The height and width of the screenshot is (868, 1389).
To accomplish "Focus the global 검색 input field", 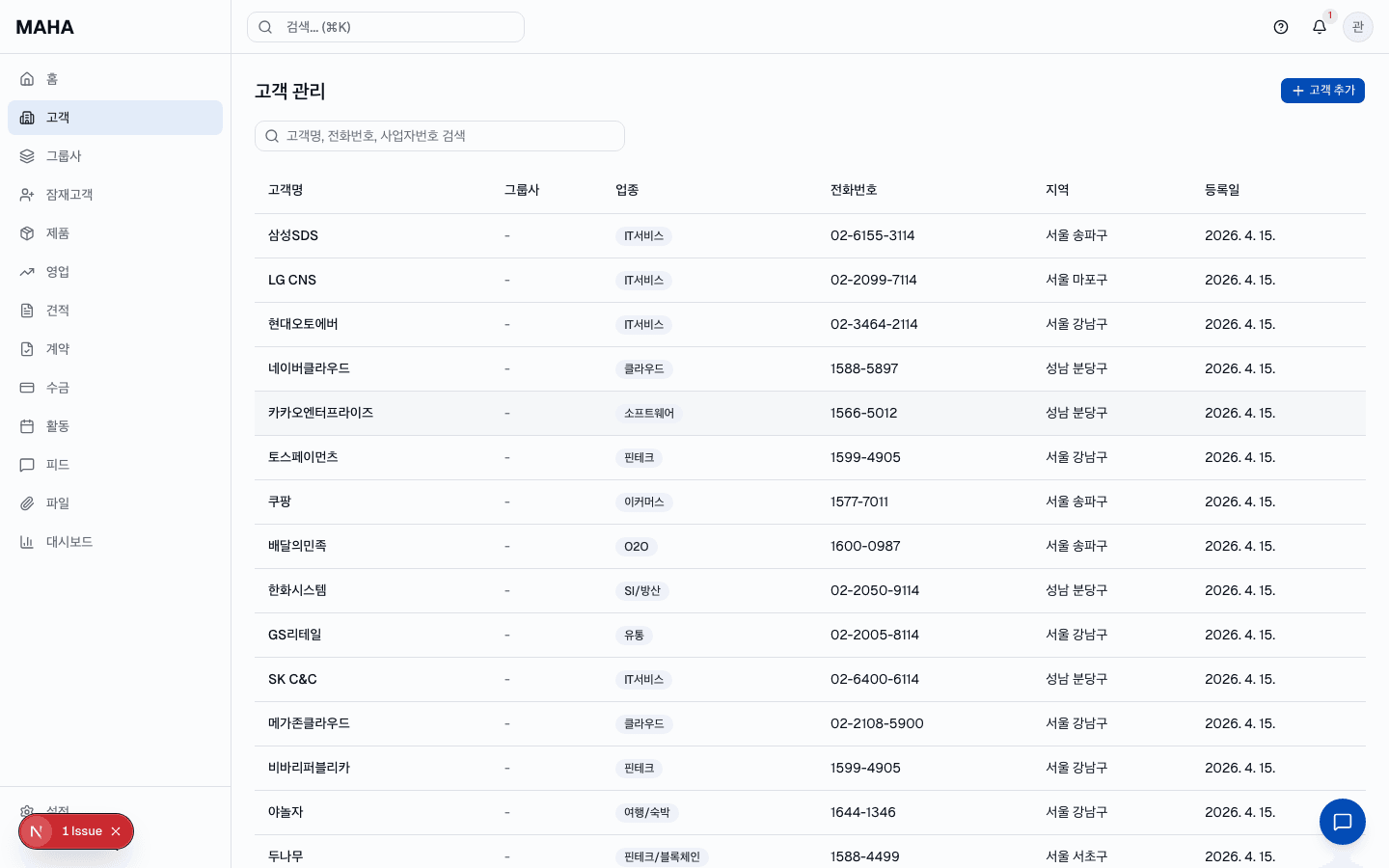I will pyautogui.click(x=386, y=27).
